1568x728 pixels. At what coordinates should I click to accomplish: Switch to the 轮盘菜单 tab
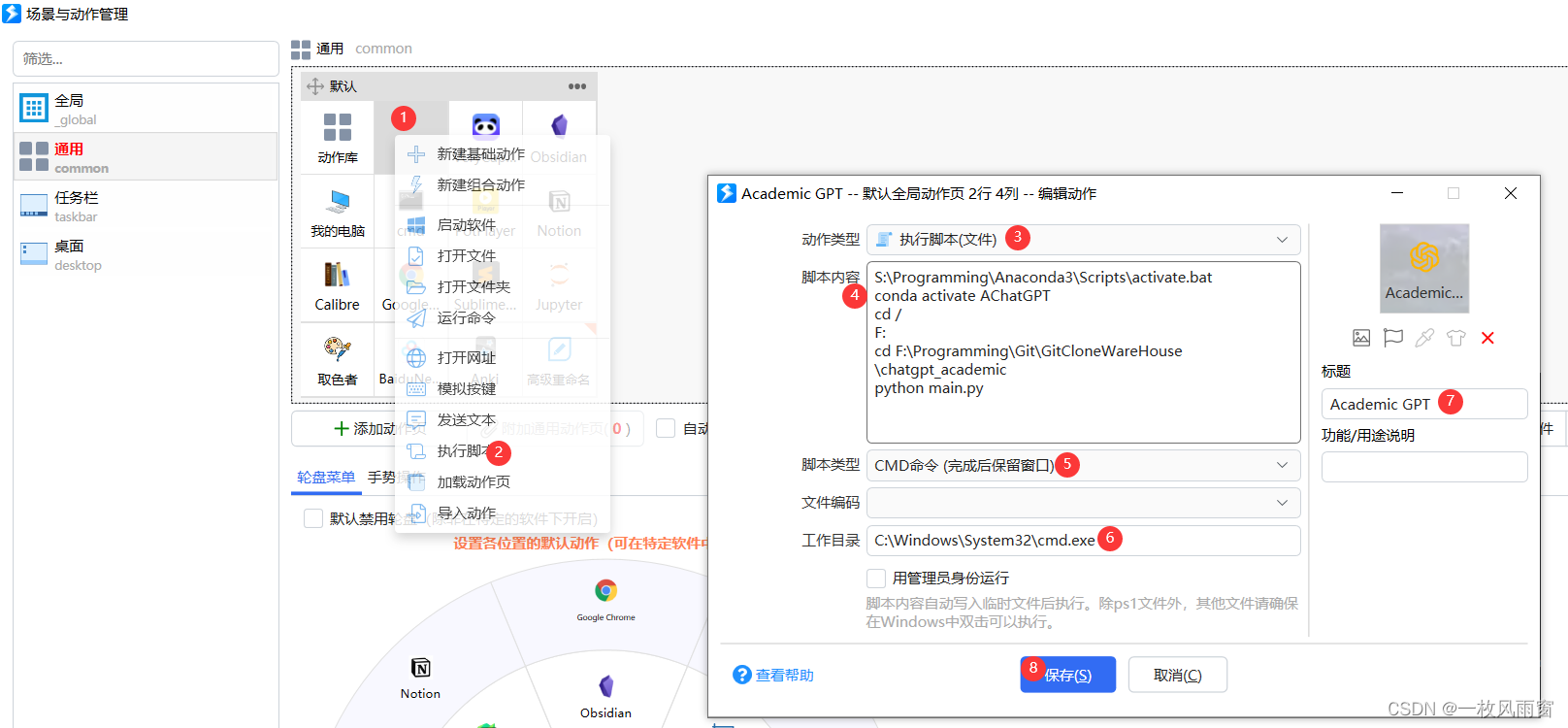tap(326, 477)
